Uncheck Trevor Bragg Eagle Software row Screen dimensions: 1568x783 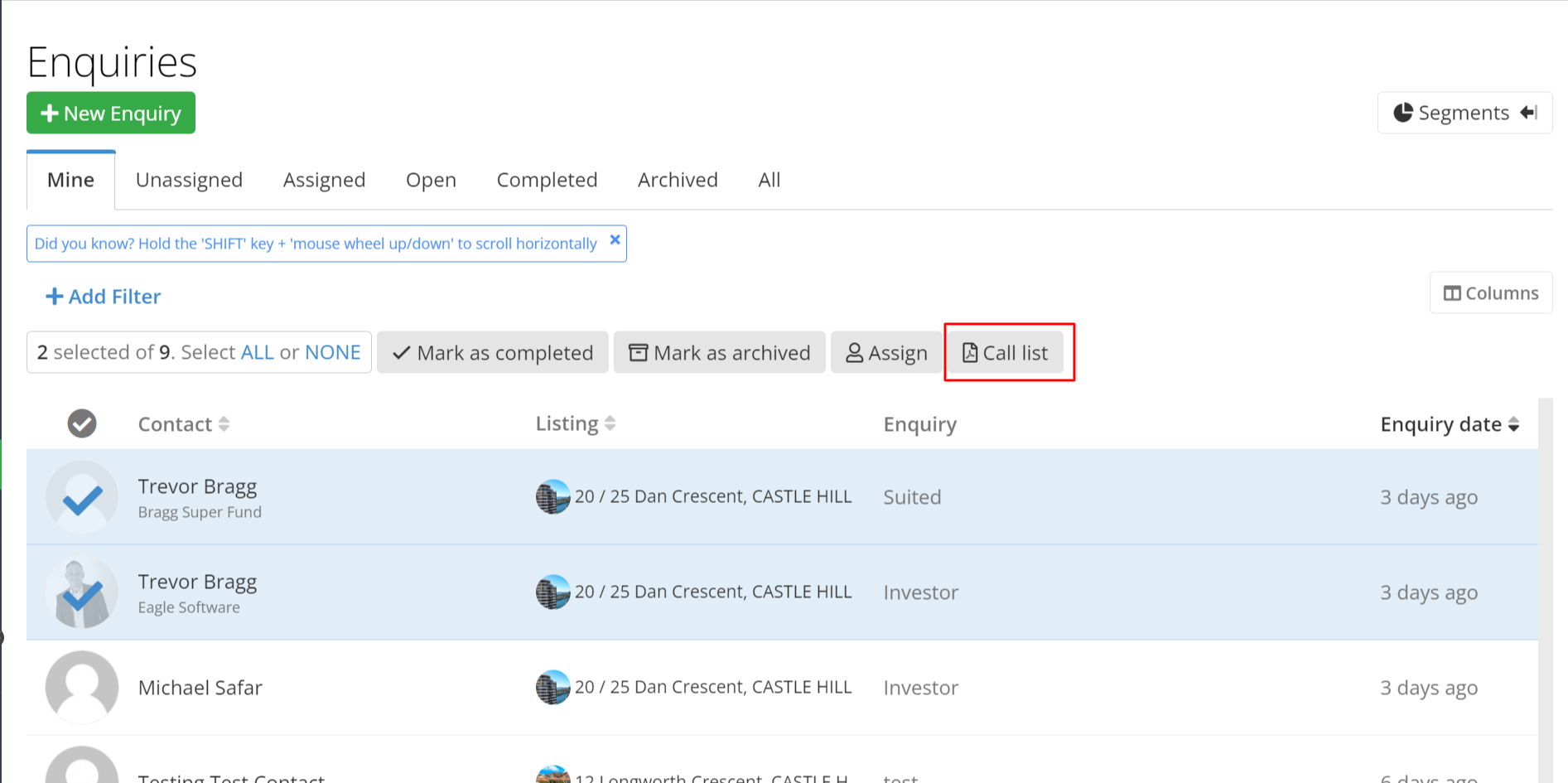point(82,592)
